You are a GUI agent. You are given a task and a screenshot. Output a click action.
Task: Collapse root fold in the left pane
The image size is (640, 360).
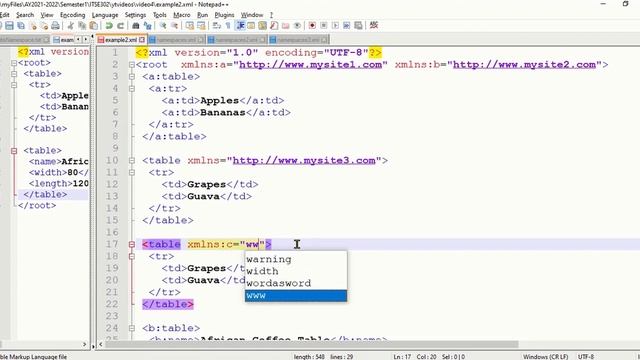14,63
